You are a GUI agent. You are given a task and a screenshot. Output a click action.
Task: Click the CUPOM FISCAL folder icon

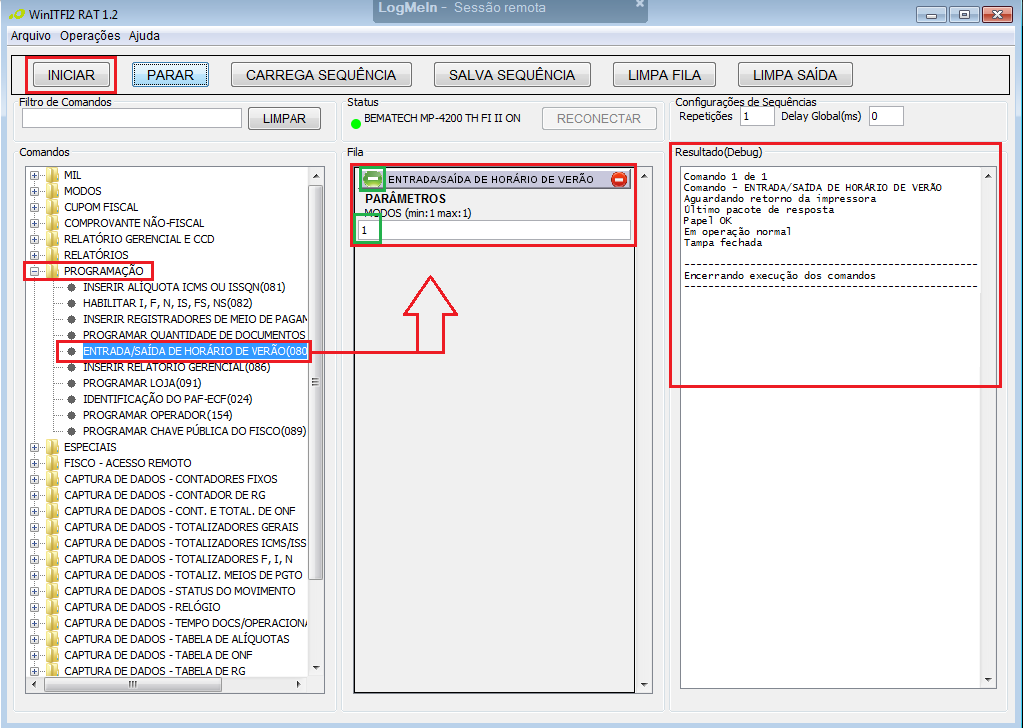coord(52,207)
